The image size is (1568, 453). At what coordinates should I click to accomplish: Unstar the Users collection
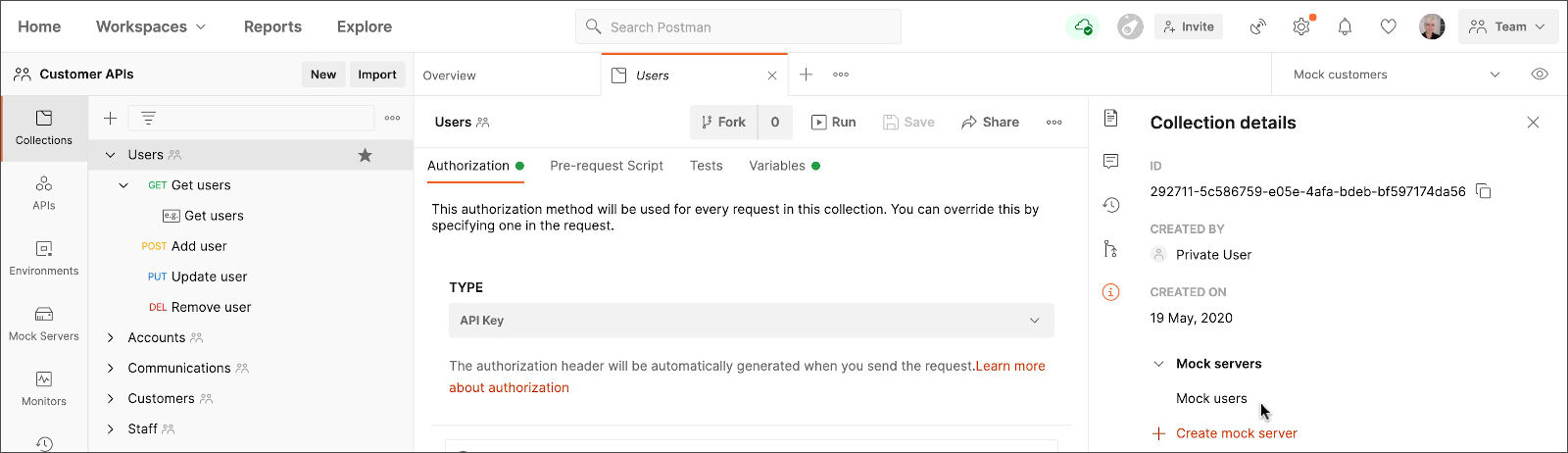click(x=365, y=155)
